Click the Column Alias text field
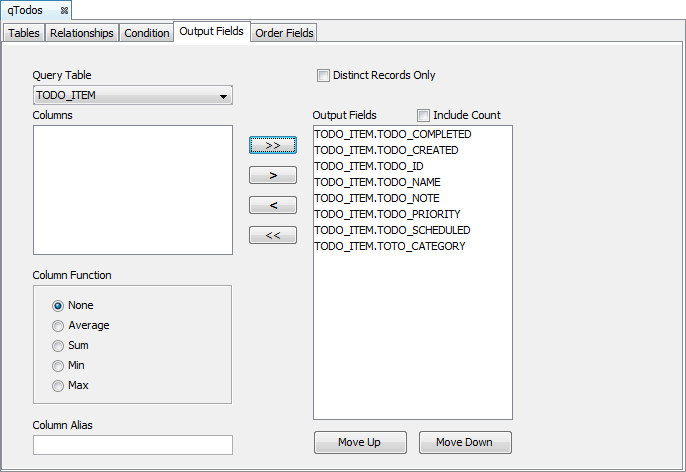 [132, 445]
